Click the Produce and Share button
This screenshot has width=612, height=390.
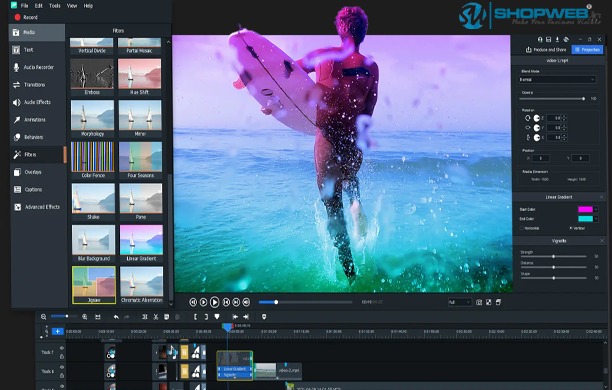[546, 50]
